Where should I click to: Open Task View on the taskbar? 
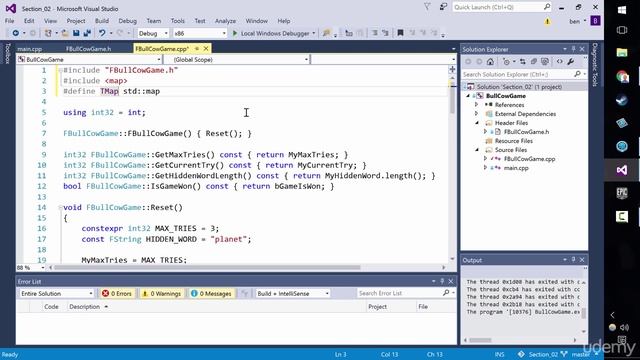coord(622,30)
